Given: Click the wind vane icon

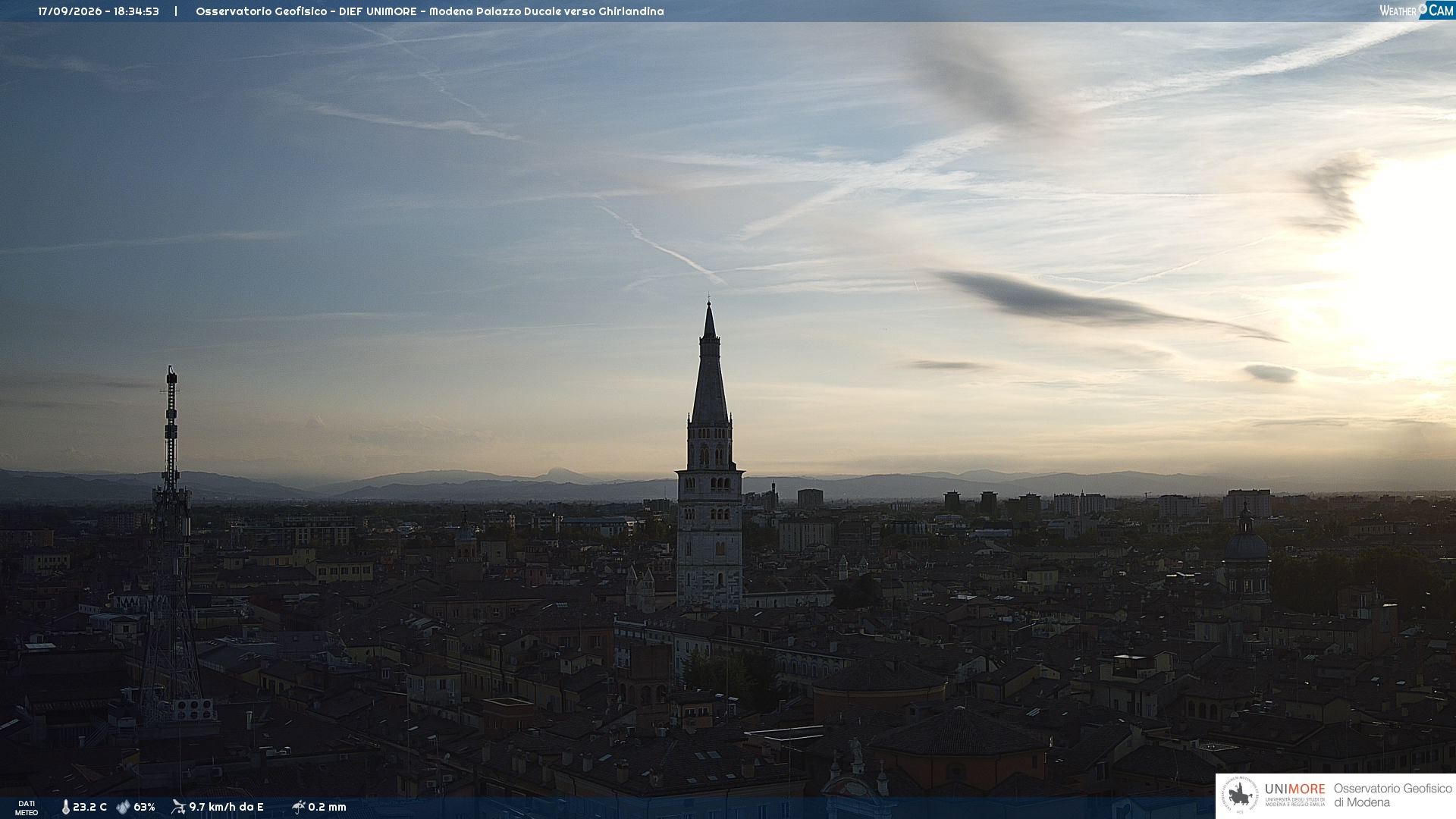Looking at the screenshot, I should click(178, 807).
